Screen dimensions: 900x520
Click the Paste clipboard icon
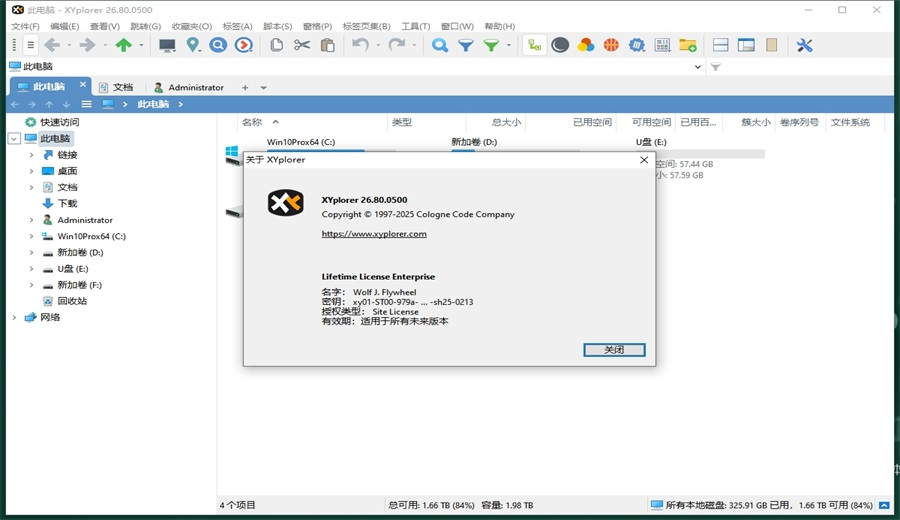[x=328, y=45]
